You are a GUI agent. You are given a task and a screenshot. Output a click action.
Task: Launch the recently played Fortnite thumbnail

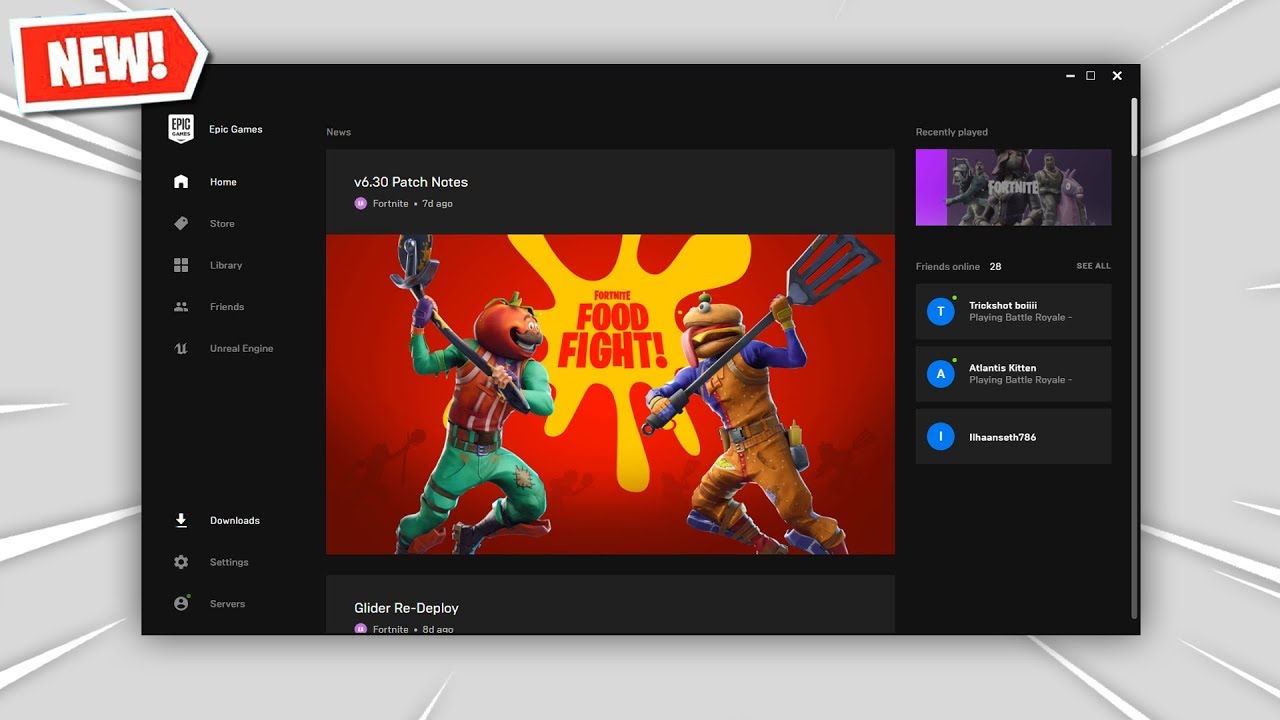tap(1013, 187)
